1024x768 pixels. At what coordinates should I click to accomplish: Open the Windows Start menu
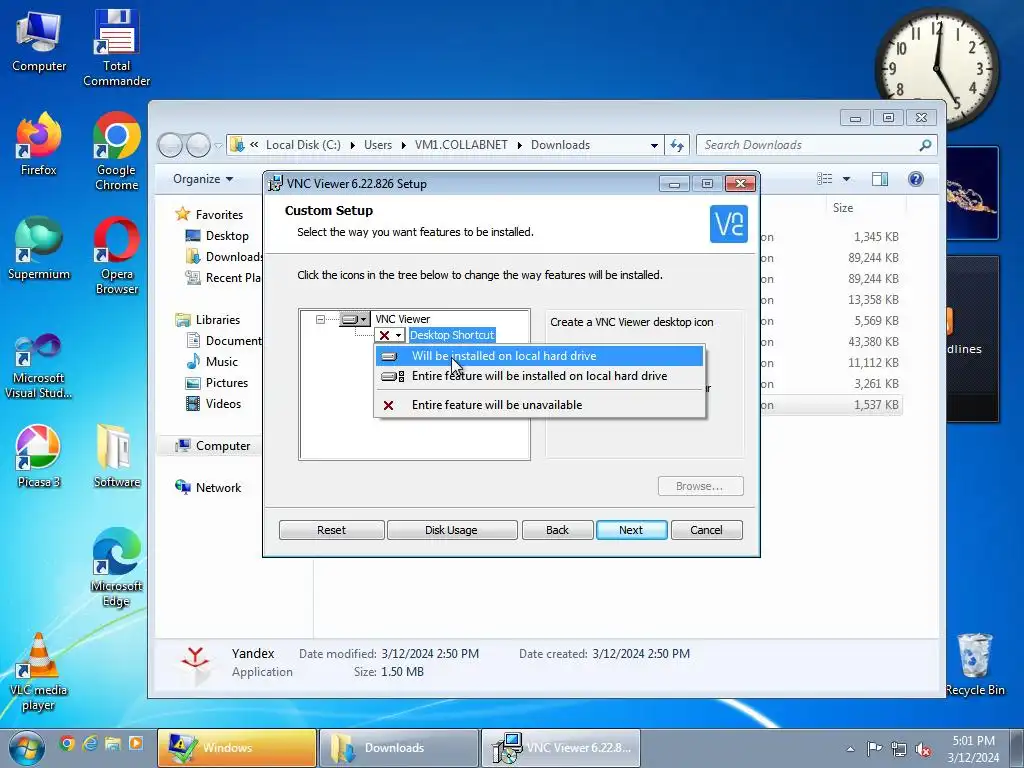[26, 748]
